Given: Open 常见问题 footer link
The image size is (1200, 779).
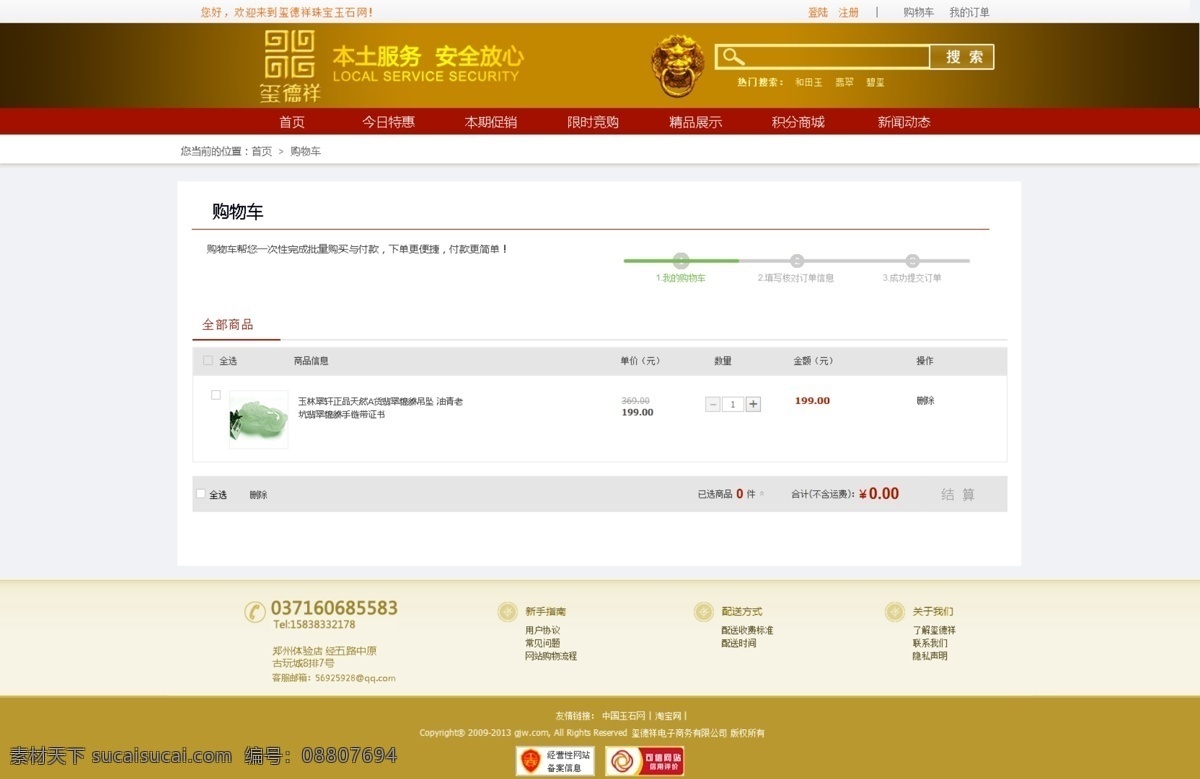Looking at the screenshot, I should (x=542, y=643).
